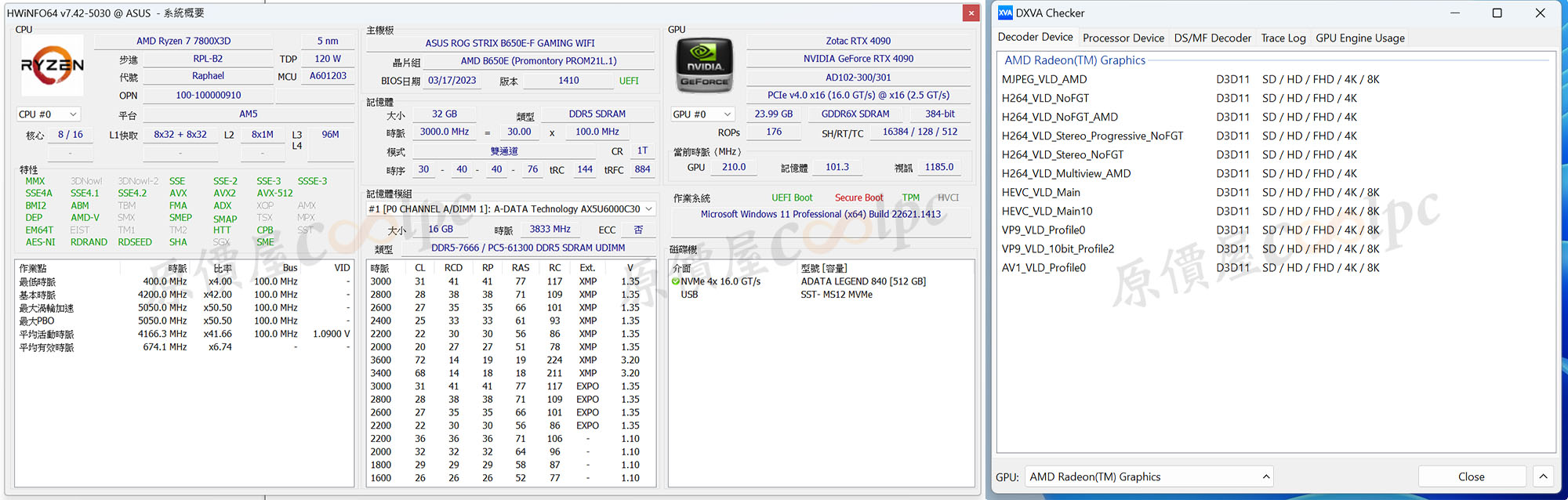Click the PCIe v4.0 x16 bus field
Viewport: 1568px width, 500px height.
pos(858,95)
